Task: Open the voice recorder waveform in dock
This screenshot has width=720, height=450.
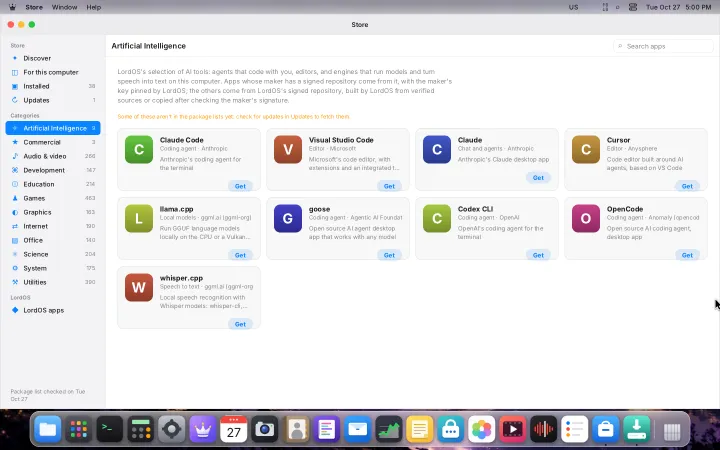Action: pos(544,430)
